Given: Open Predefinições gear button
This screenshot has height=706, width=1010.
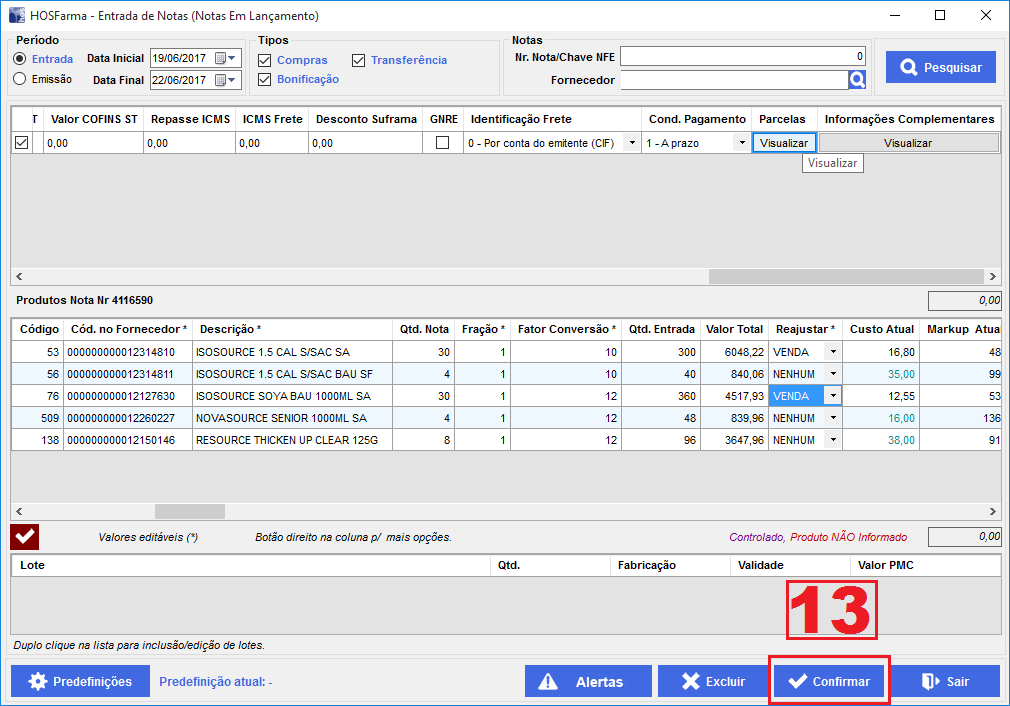Looking at the screenshot, I should tap(81, 681).
